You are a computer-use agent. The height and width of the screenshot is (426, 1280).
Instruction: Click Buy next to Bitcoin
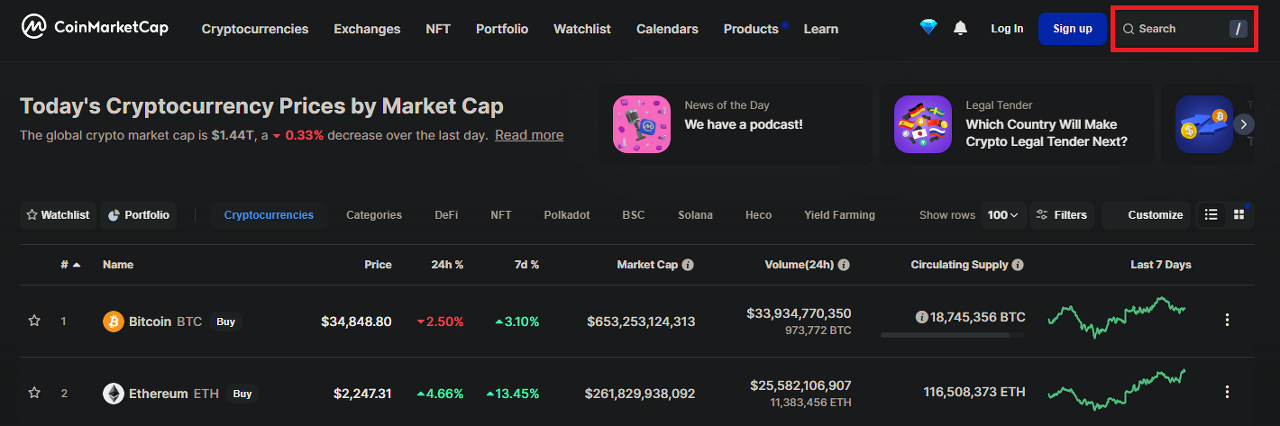226,321
